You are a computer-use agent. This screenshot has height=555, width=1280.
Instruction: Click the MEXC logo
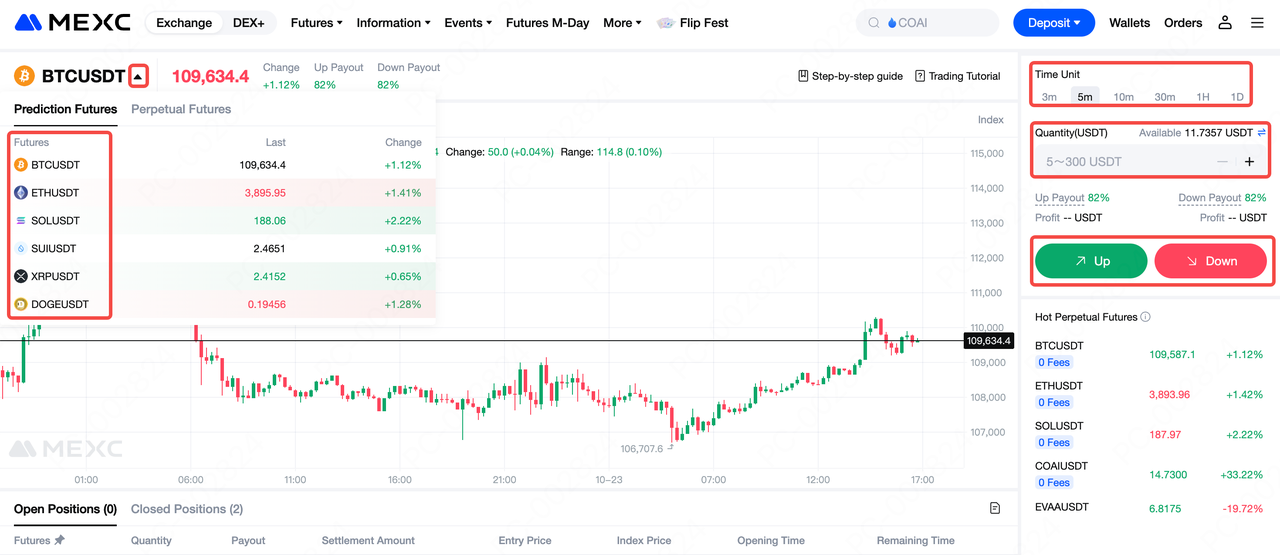coord(72,22)
